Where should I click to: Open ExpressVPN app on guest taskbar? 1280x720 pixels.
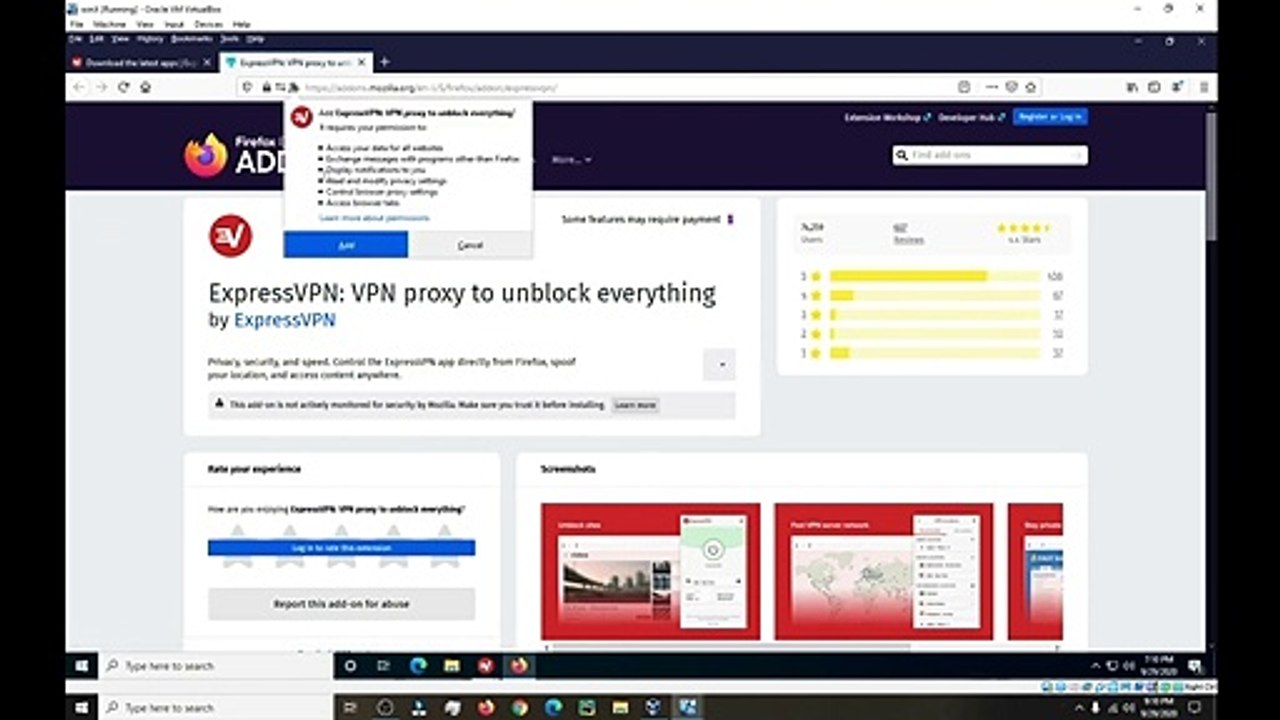(485, 666)
